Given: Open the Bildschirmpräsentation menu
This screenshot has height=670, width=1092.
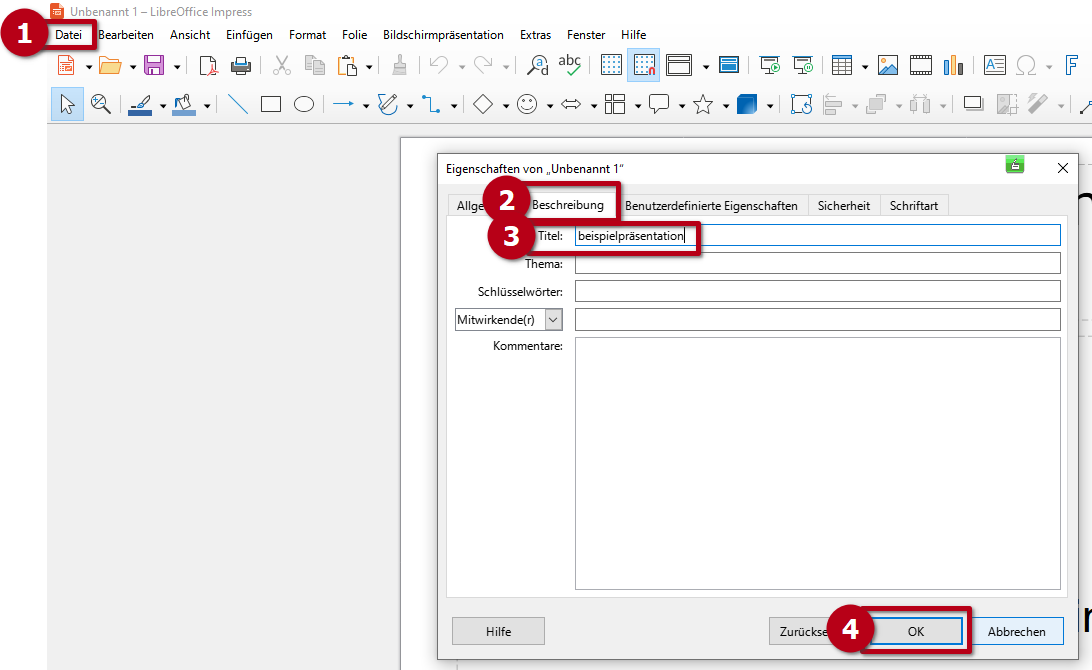Looking at the screenshot, I should coord(443,35).
